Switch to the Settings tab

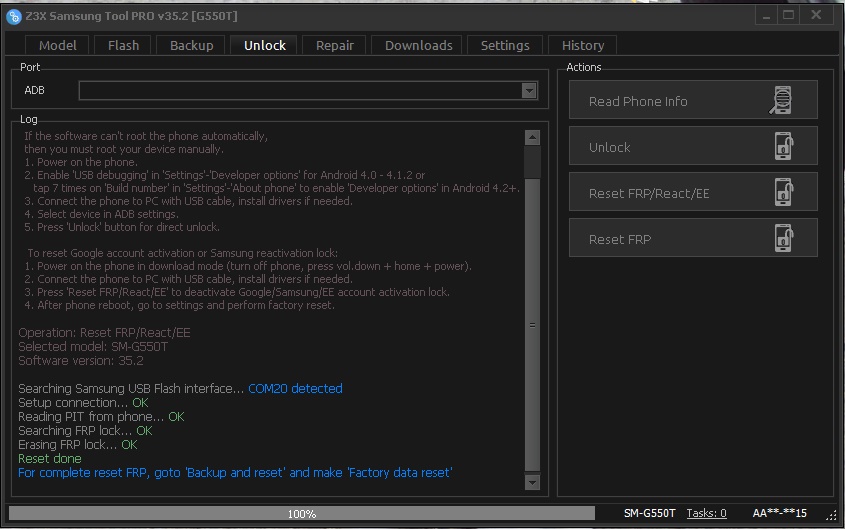tap(505, 45)
